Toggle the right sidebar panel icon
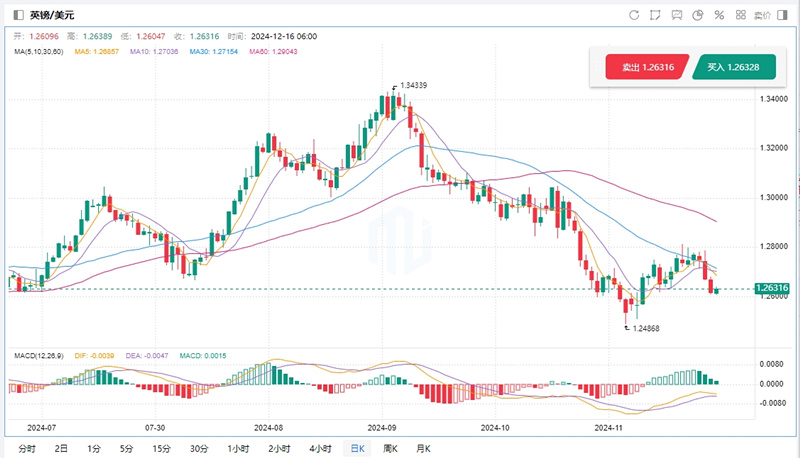800x458 pixels. coord(784,15)
